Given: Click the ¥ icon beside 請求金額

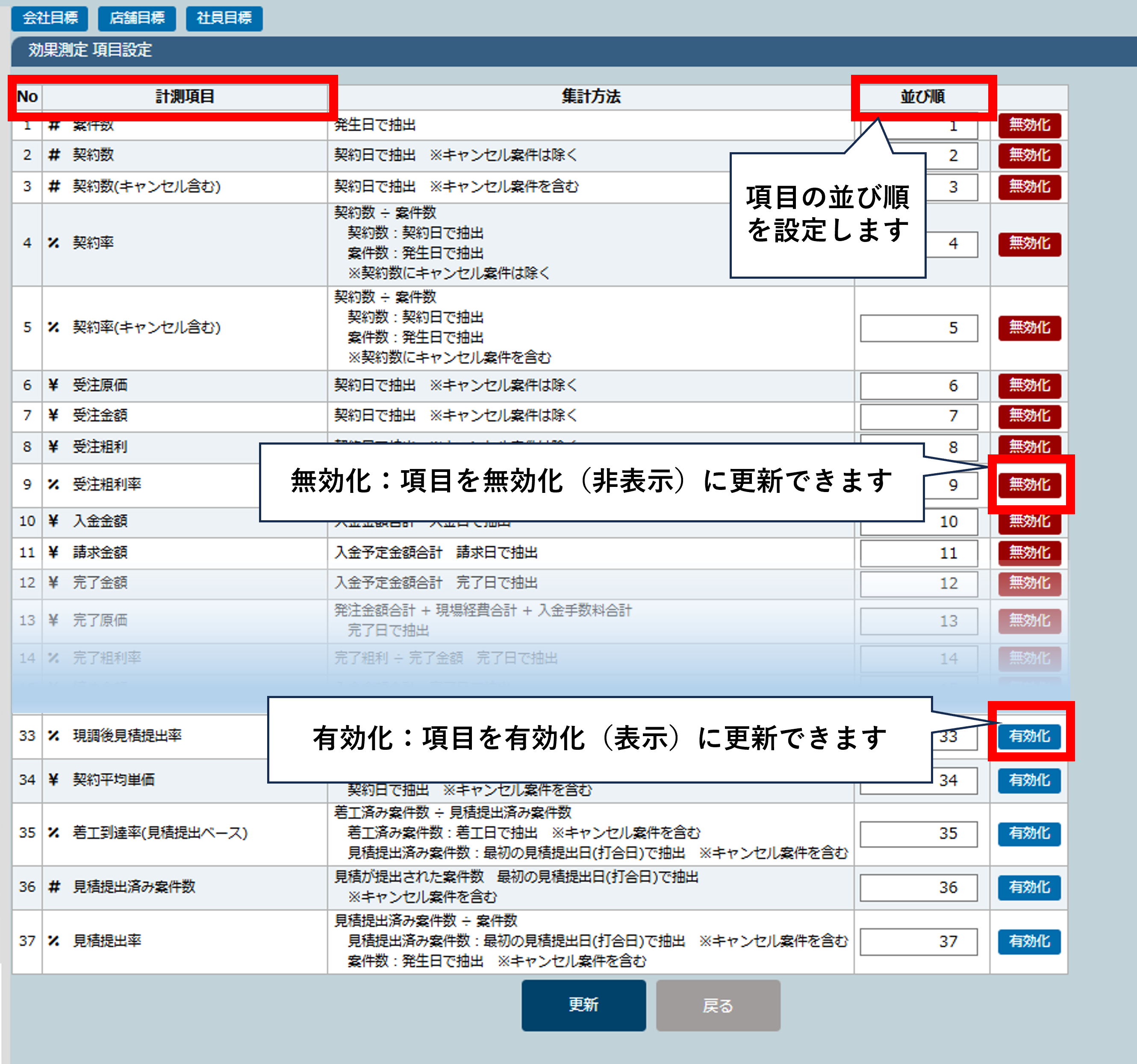Looking at the screenshot, I should pos(54,552).
